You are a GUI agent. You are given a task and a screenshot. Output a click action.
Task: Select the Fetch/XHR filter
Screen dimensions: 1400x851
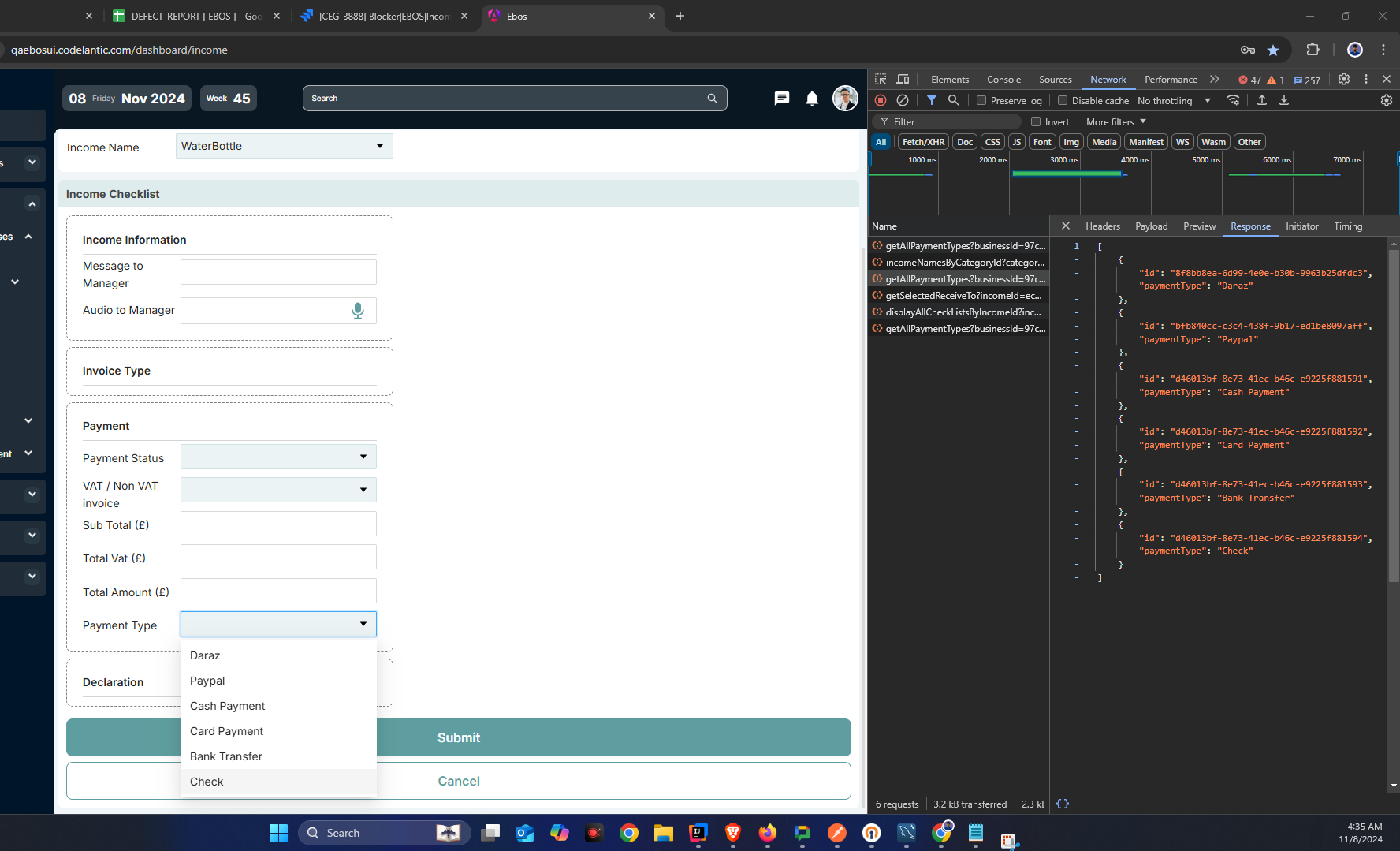point(923,142)
